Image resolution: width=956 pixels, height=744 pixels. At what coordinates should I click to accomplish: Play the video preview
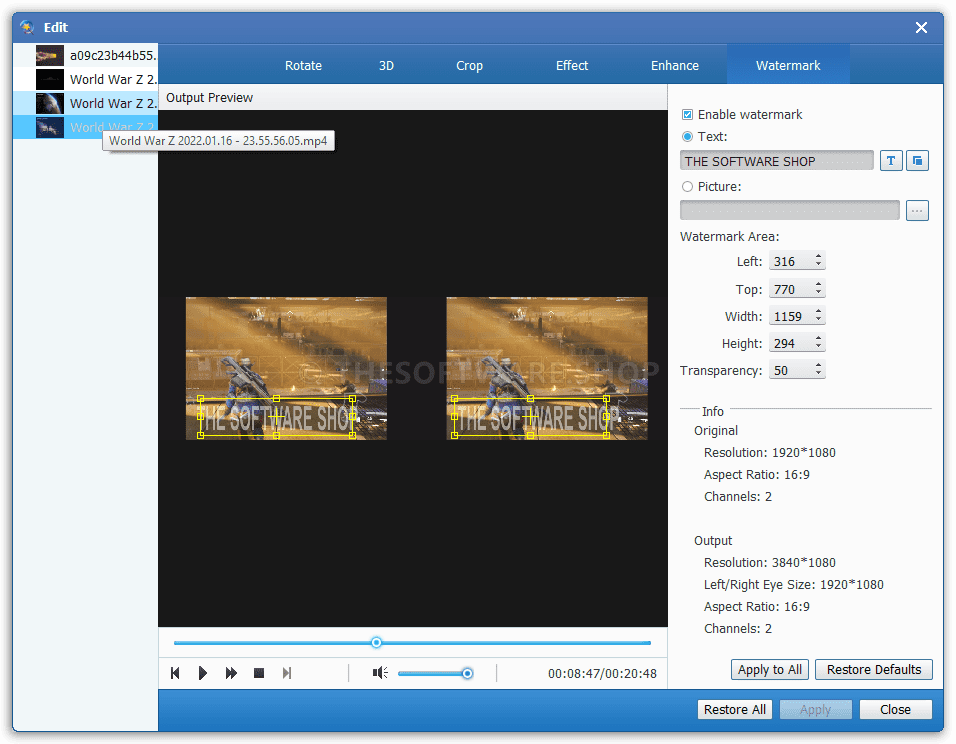coord(202,673)
